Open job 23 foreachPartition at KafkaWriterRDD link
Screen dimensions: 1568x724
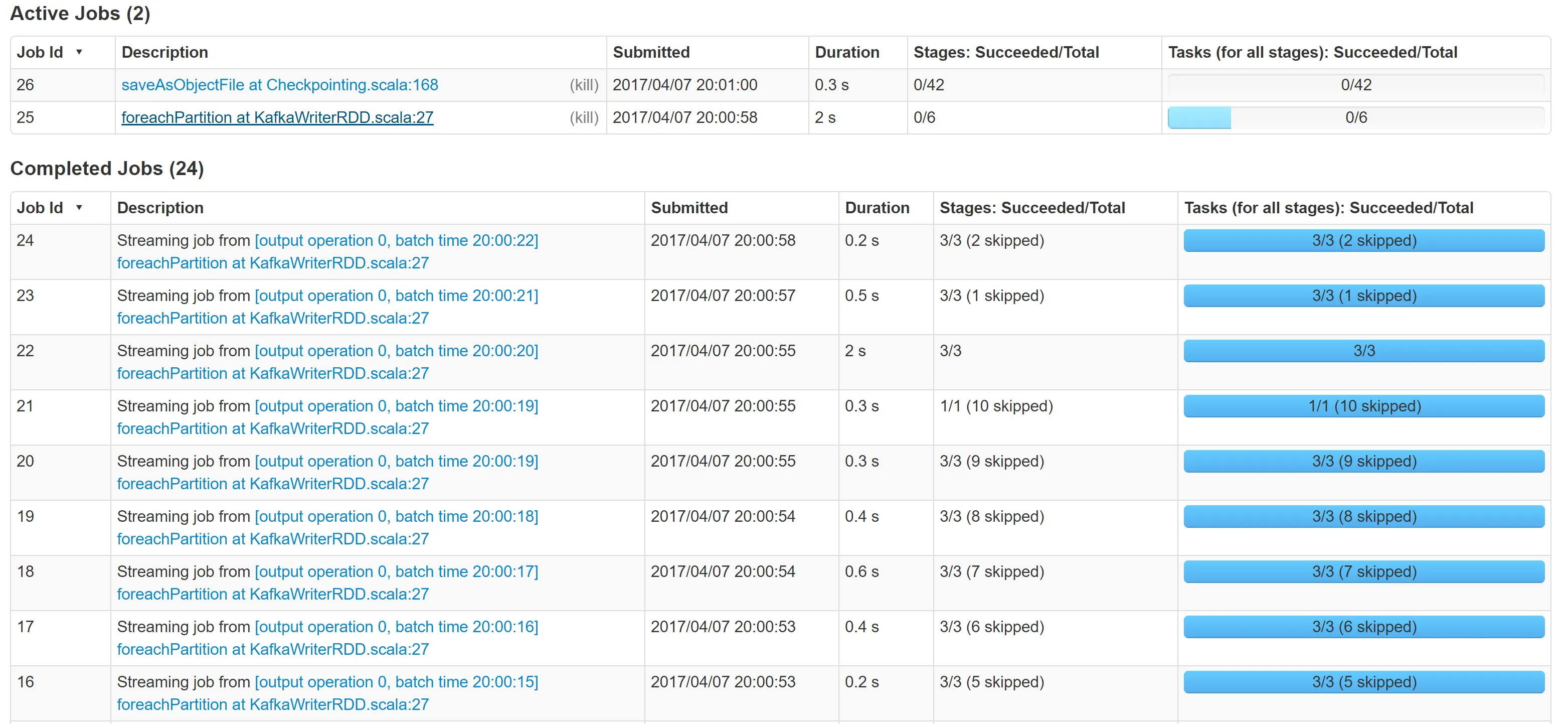click(273, 318)
